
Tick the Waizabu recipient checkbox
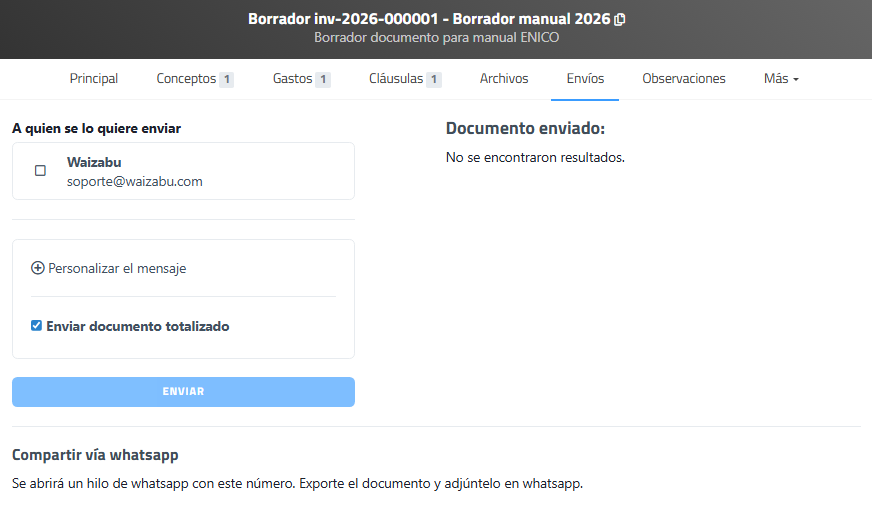(40, 171)
